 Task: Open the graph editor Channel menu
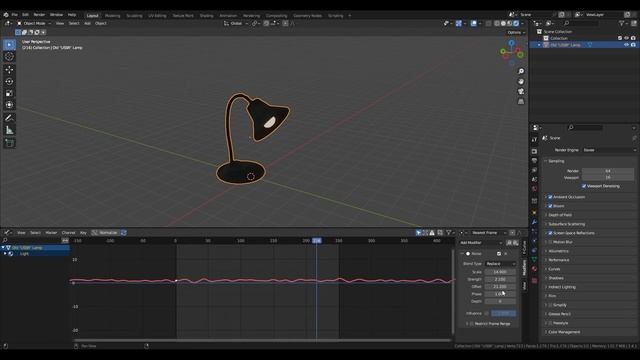click(68, 233)
